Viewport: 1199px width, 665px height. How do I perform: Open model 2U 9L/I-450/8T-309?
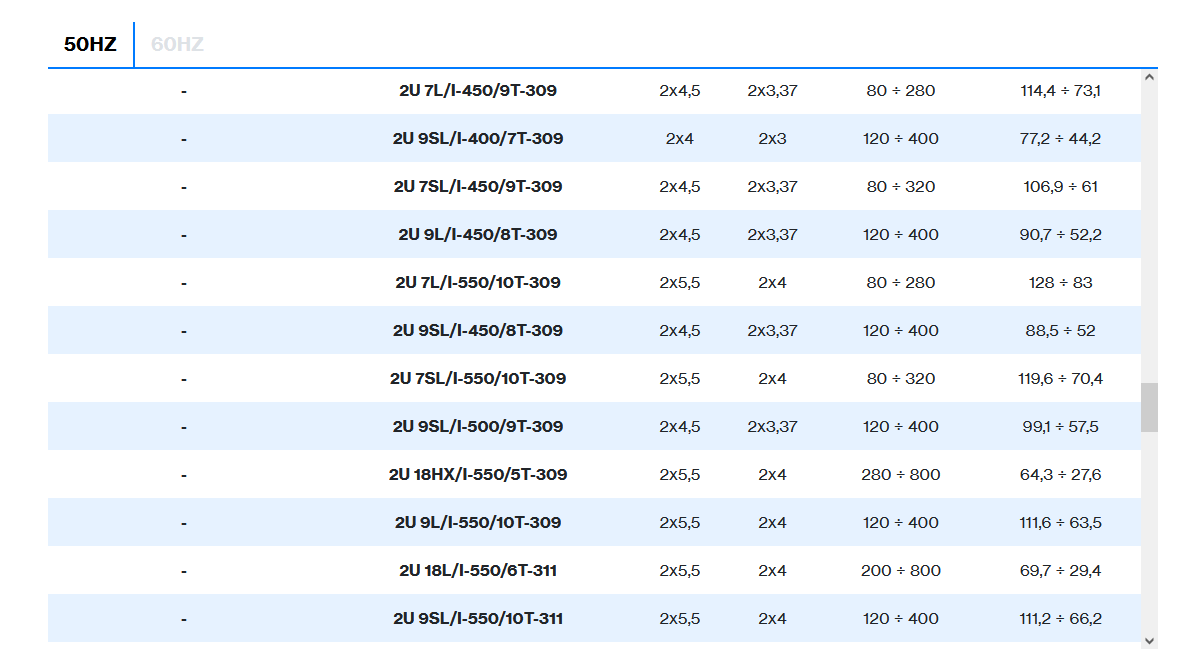(x=477, y=235)
